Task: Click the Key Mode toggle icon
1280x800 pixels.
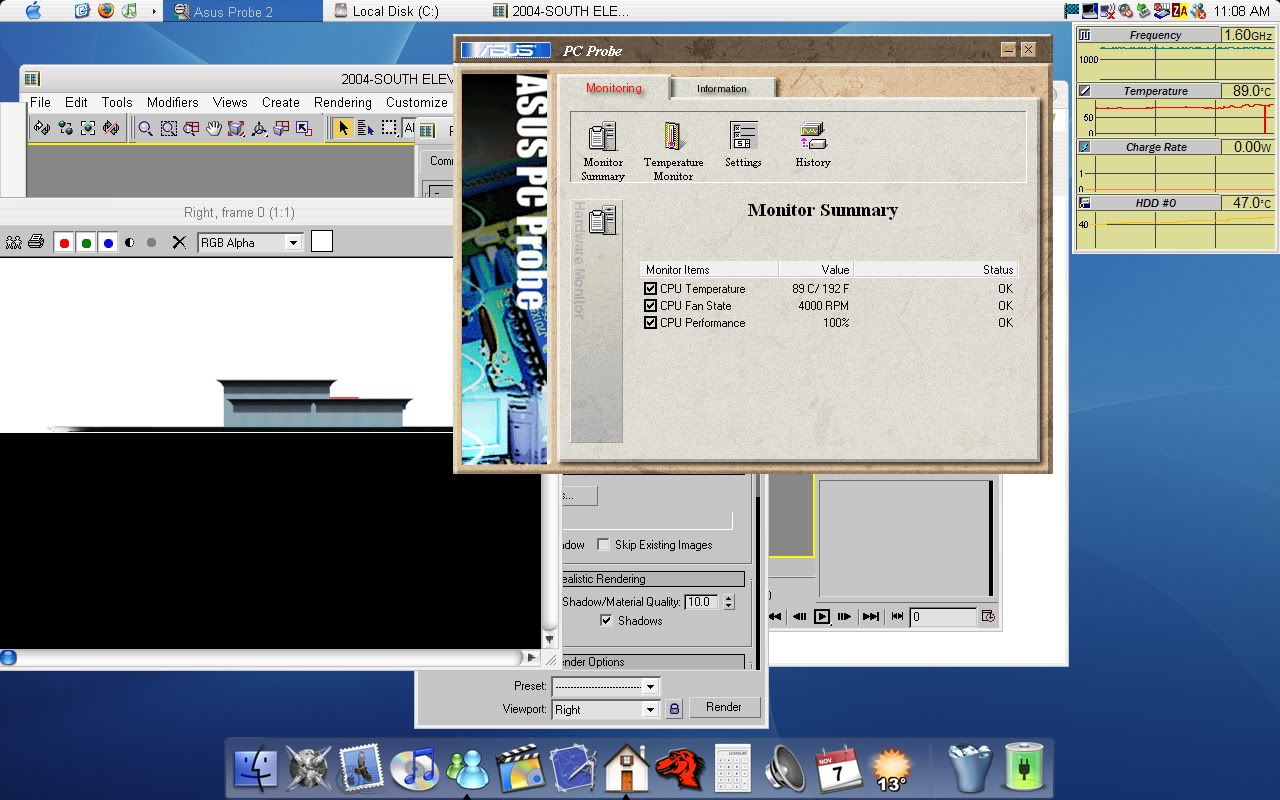Action: pyautogui.click(x=897, y=616)
